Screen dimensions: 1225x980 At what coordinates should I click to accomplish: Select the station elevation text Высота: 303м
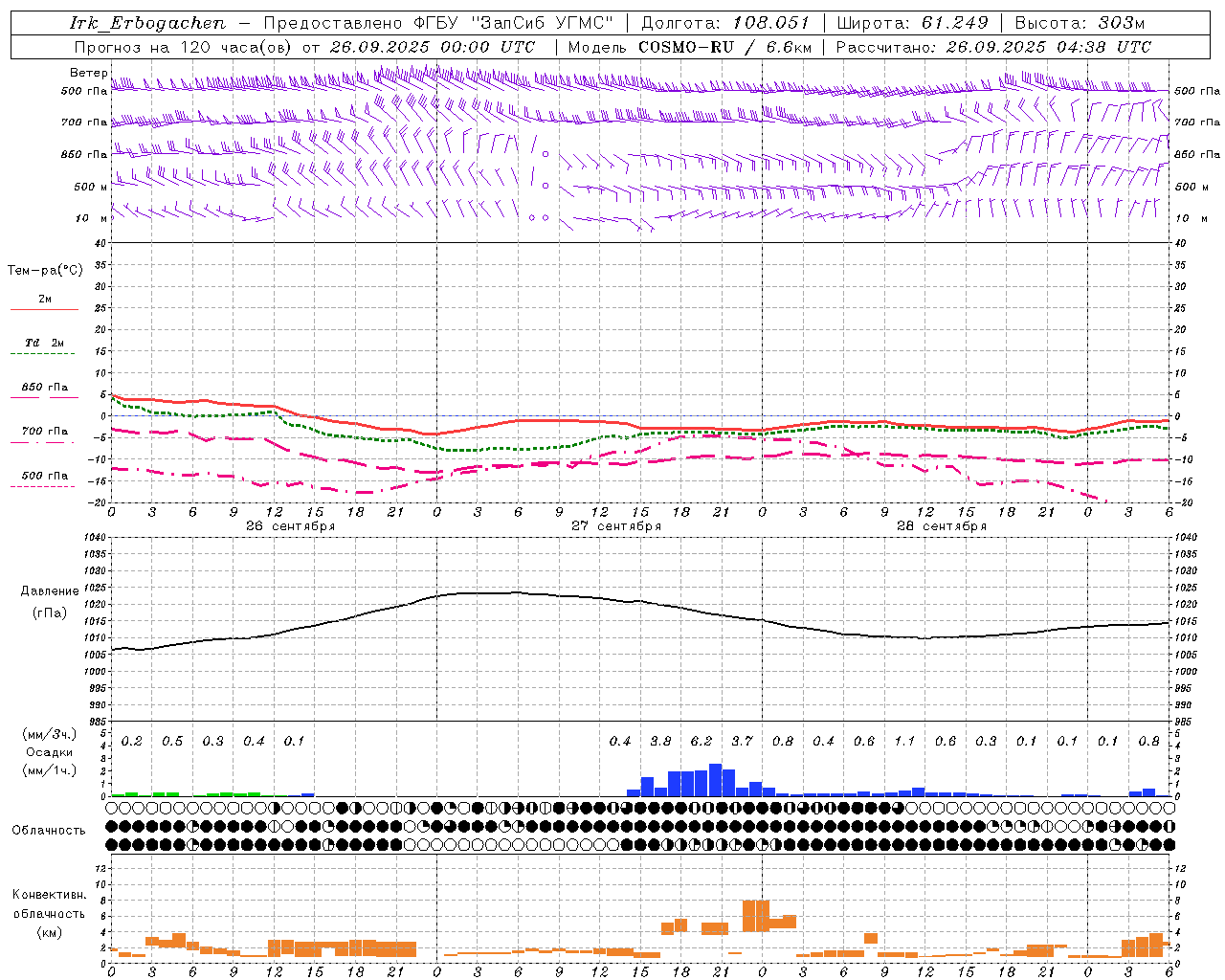coord(1079,23)
